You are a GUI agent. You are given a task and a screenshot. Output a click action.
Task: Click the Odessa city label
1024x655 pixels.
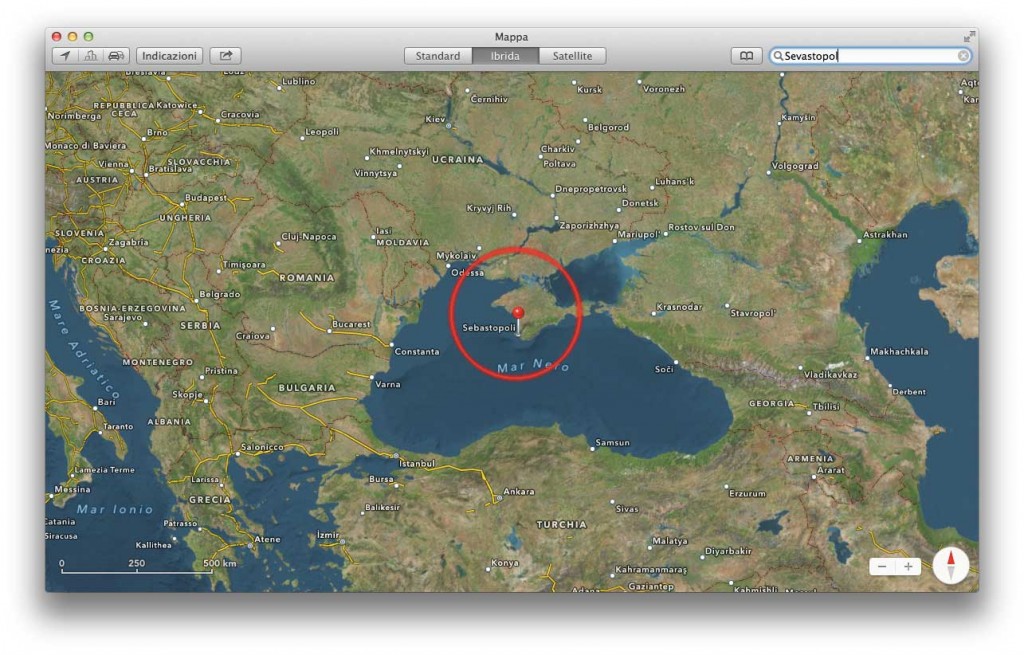[x=468, y=272]
